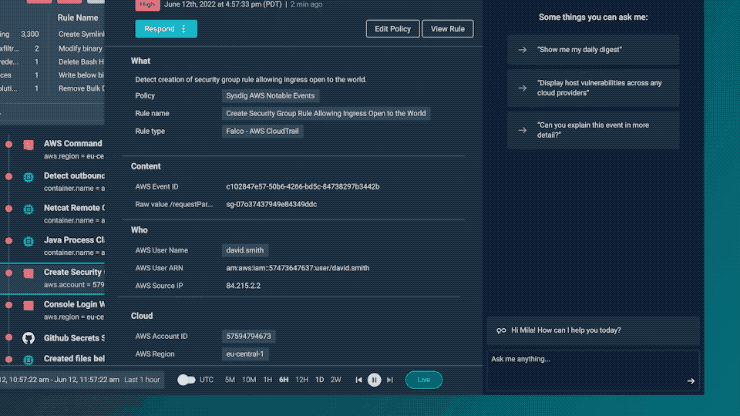The width and height of the screenshot is (740, 416).
Task: Click the Falco - AWS CloudTrail rule type tag
Action: [x=262, y=131]
